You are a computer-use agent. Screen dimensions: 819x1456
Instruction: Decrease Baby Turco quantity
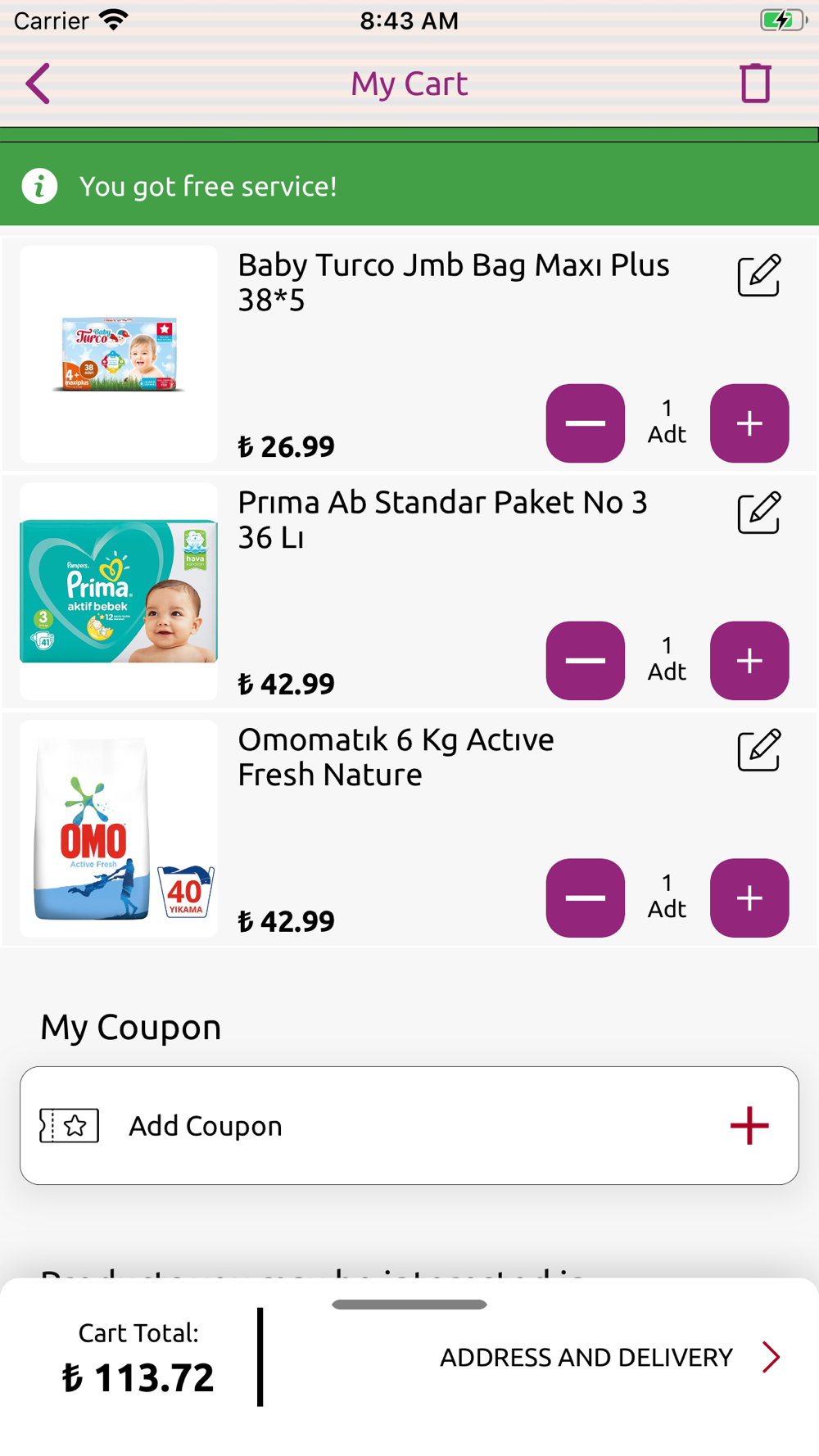pyautogui.click(x=586, y=423)
